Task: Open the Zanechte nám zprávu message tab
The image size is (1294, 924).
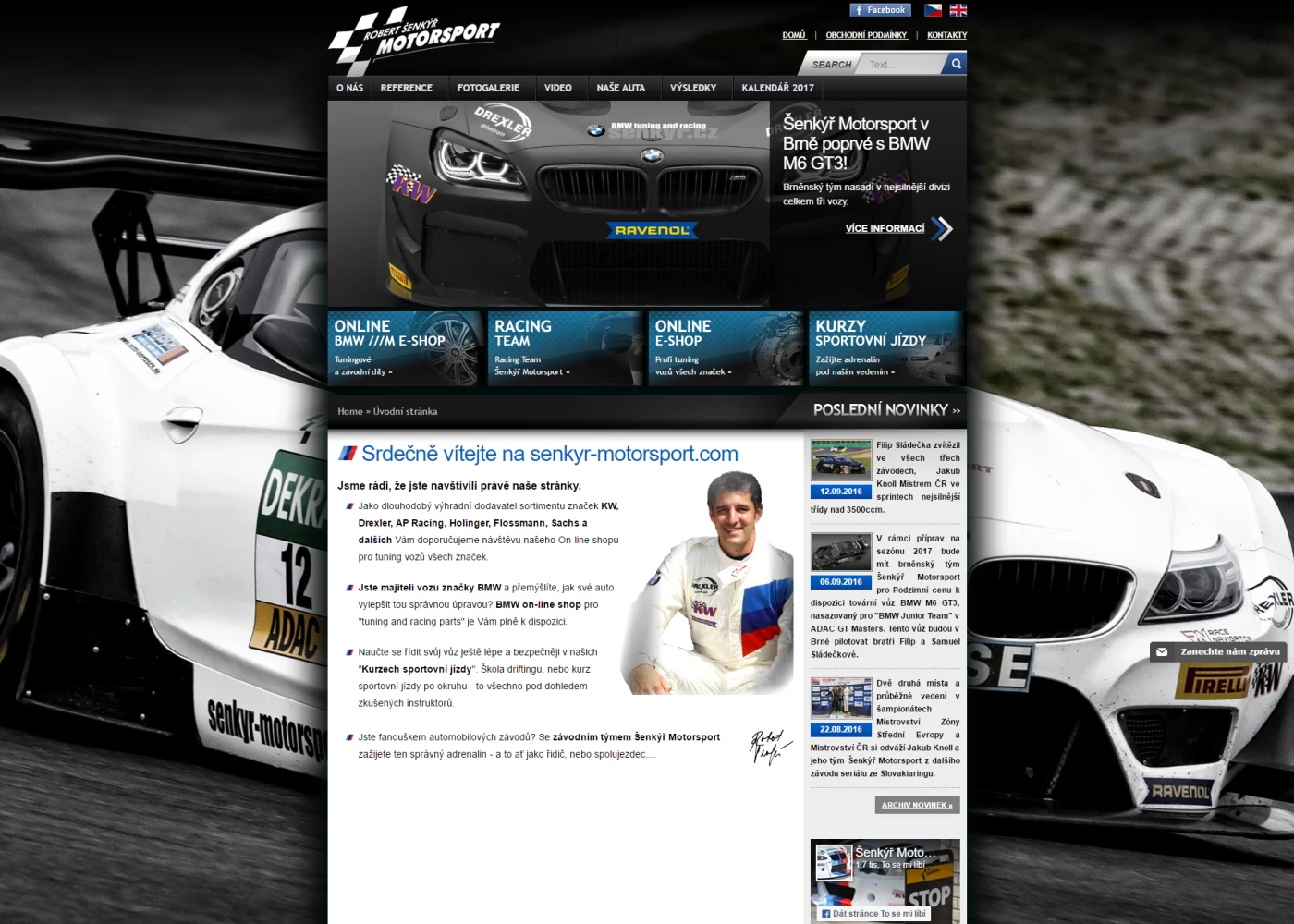Action: 1218,651
